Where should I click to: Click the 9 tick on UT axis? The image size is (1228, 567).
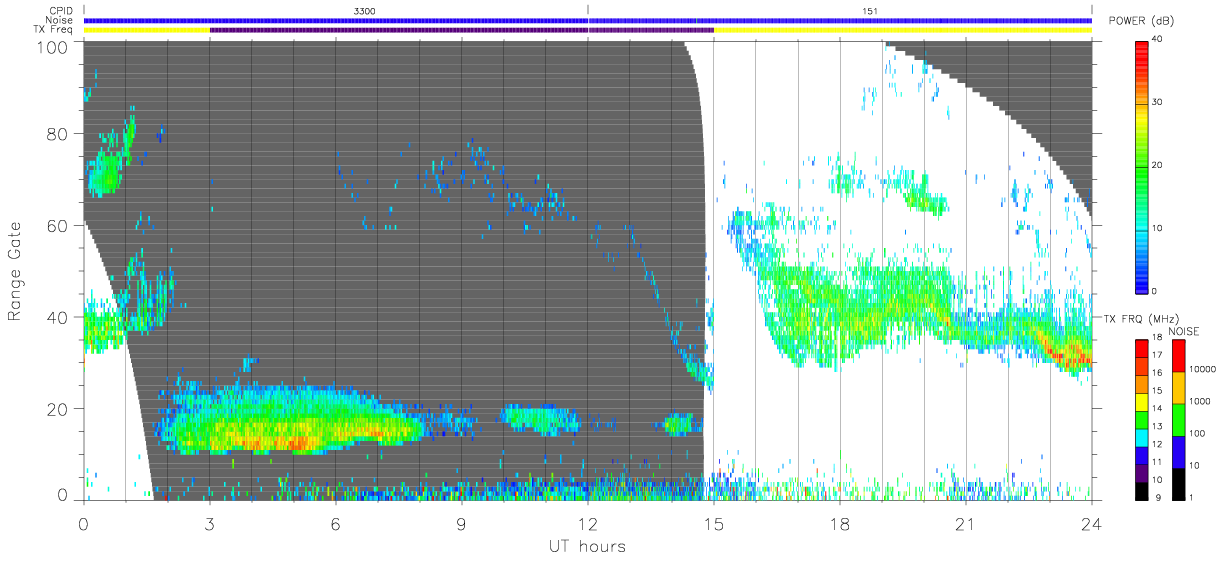tap(462, 523)
